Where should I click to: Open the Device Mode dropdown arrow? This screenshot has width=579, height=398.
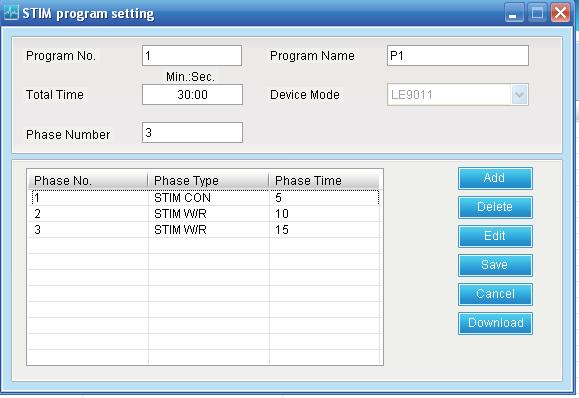tap(520, 95)
